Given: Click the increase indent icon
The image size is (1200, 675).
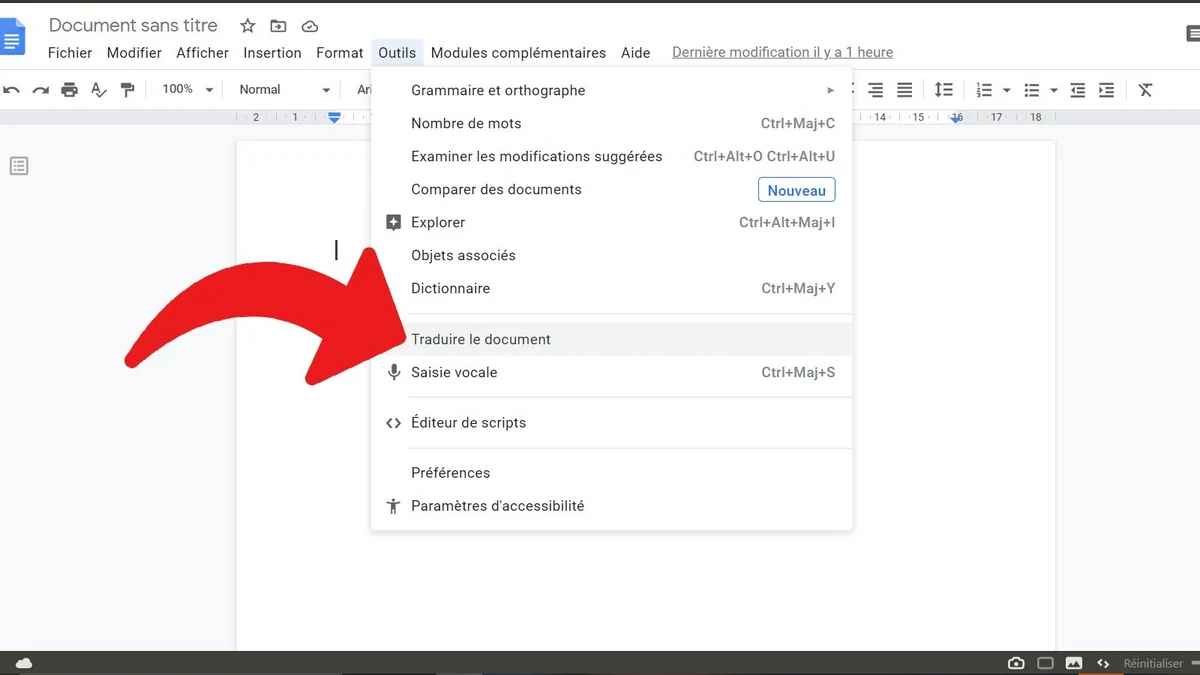Looking at the screenshot, I should (x=1106, y=90).
